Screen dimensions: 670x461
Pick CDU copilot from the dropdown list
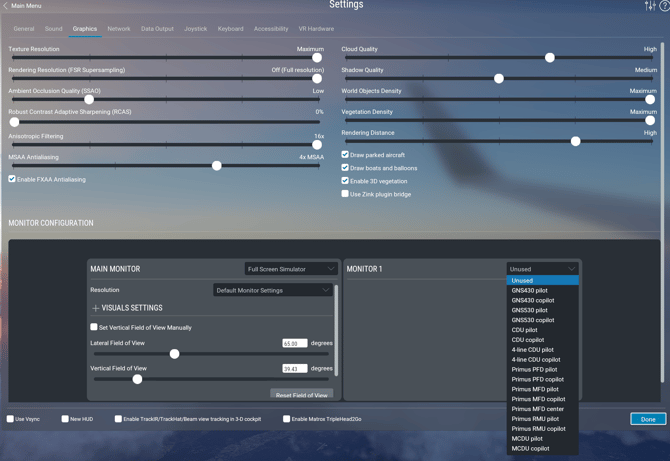(x=543, y=340)
